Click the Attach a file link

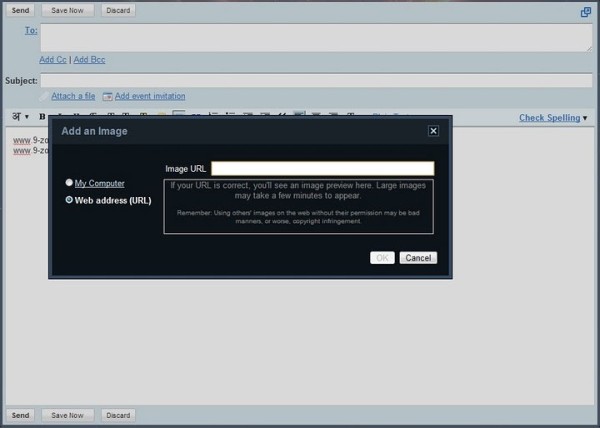pyautogui.click(x=73, y=96)
